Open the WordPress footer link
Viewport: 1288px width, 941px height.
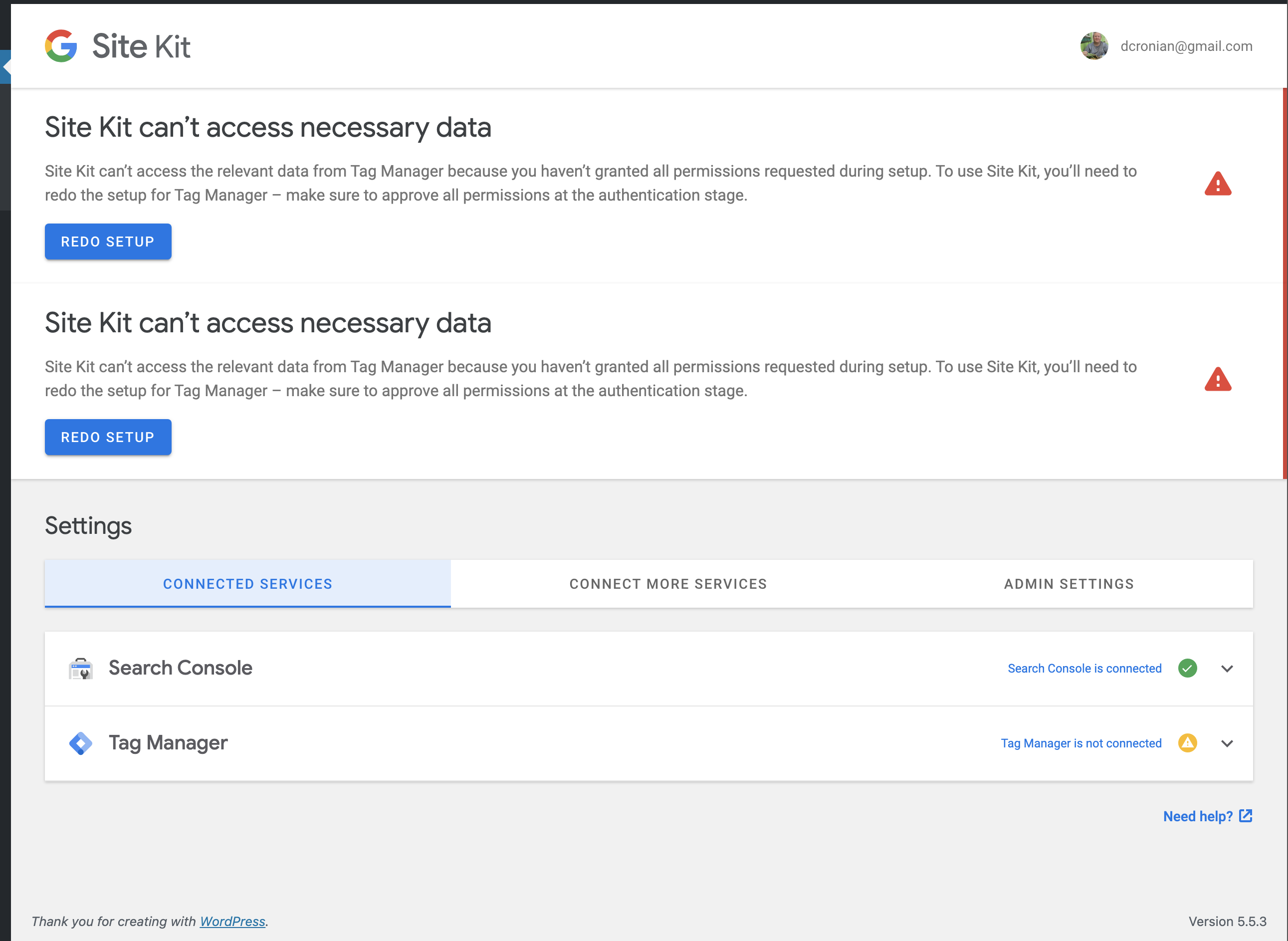[x=232, y=921]
